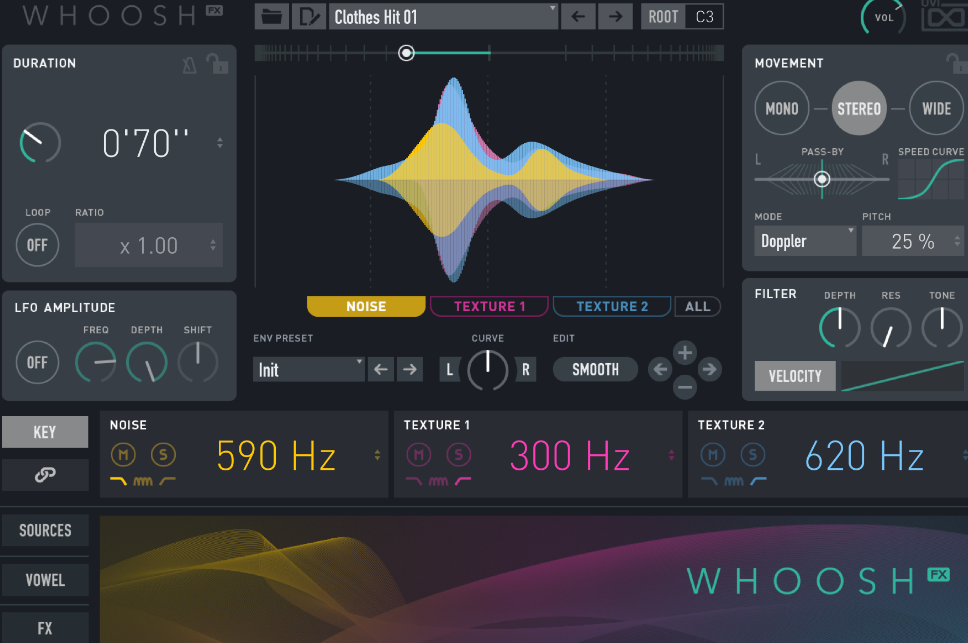Image resolution: width=968 pixels, height=643 pixels.
Task: Open the VOWEL page
Action: click(45, 580)
